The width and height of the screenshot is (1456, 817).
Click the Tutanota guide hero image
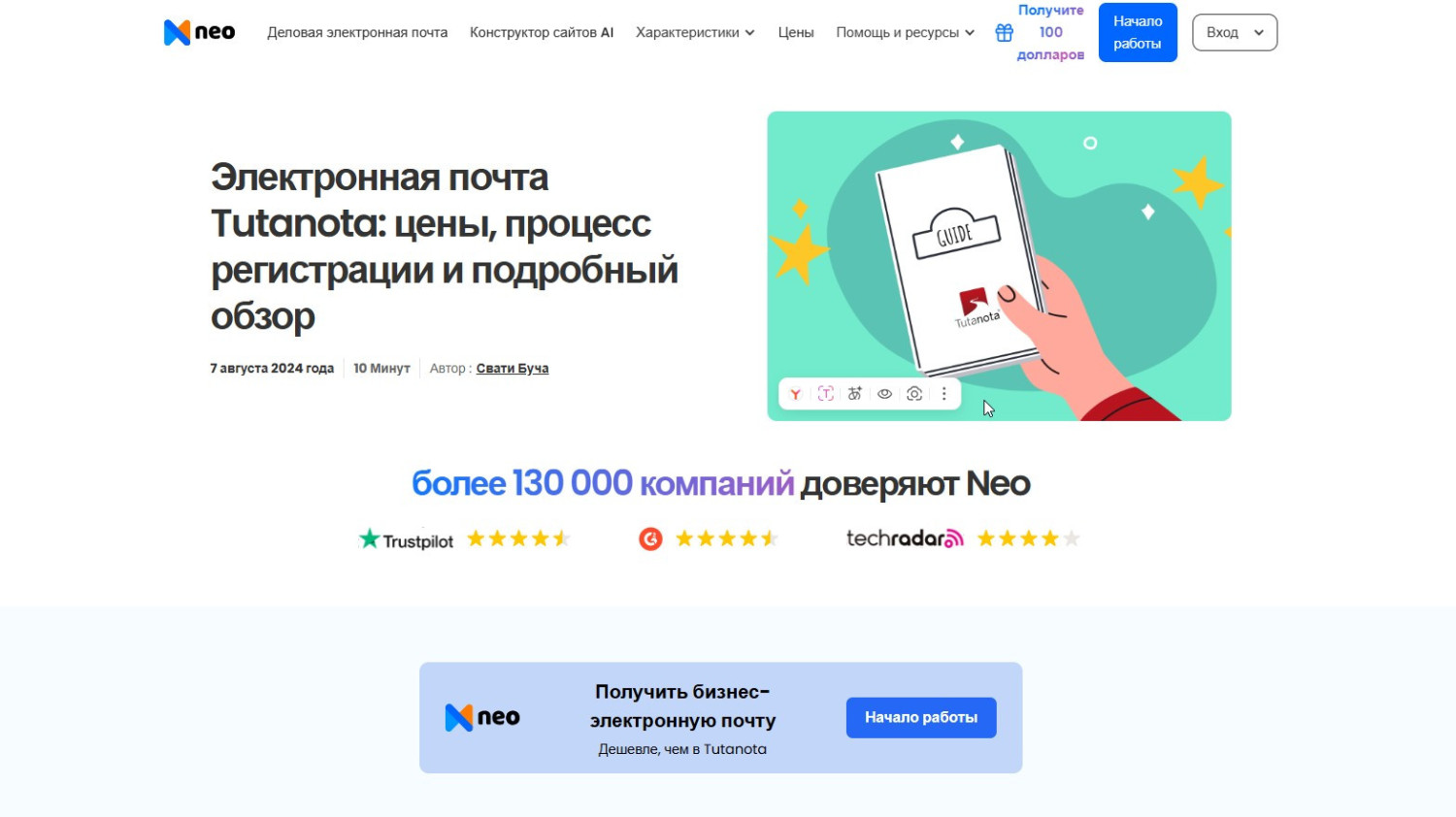click(x=999, y=266)
